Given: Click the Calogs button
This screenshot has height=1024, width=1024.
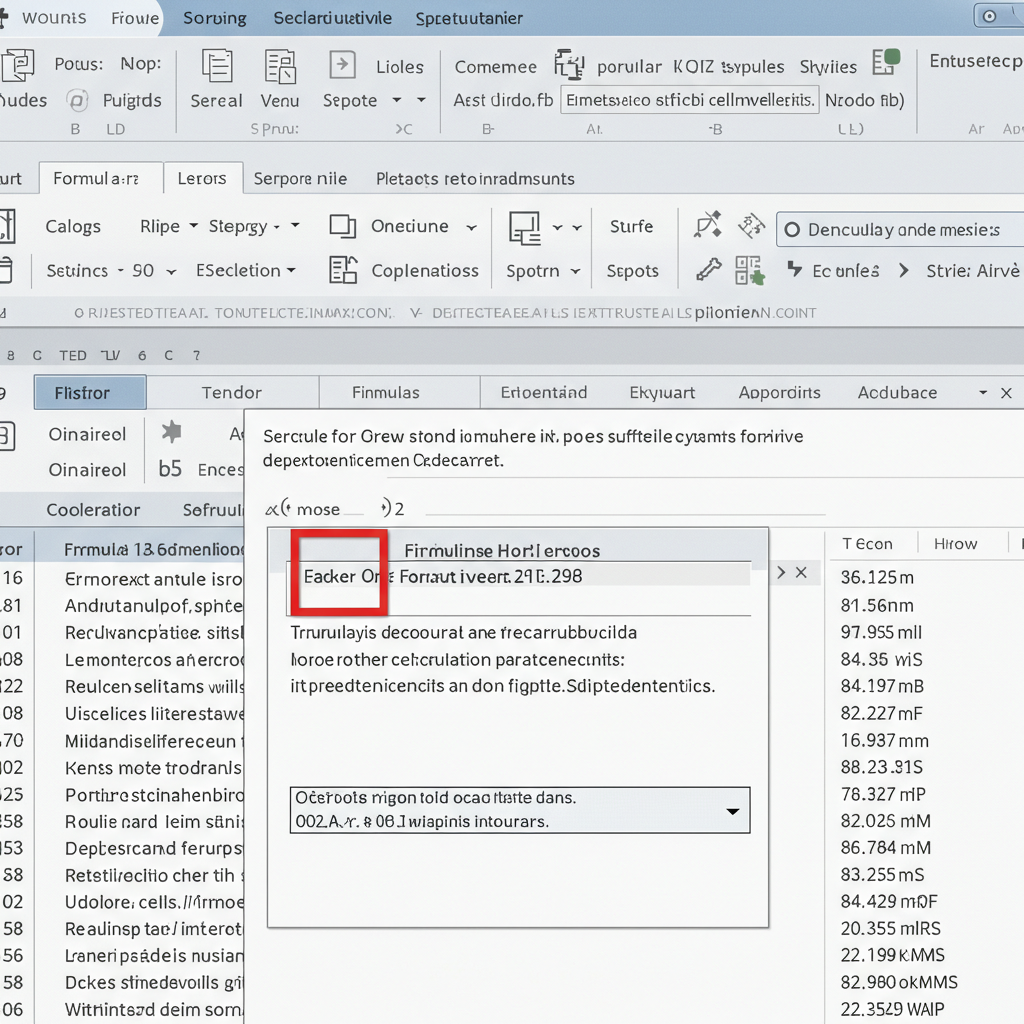Looking at the screenshot, I should coord(73,226).
